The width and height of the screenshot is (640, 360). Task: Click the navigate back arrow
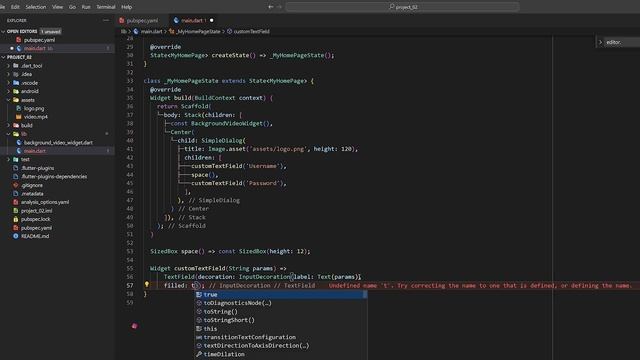[x=271, y=7]
